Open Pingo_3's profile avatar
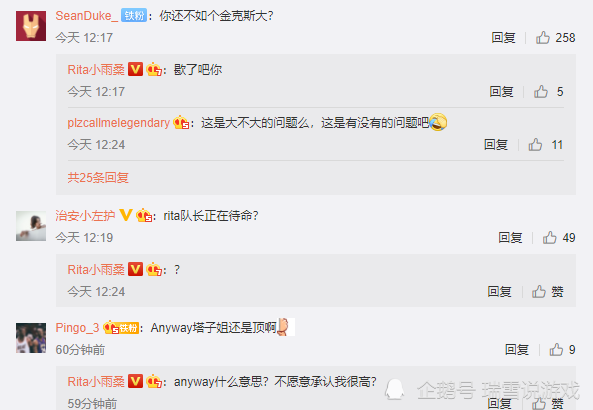The image size is (593, 410). [x=31, y=338]
